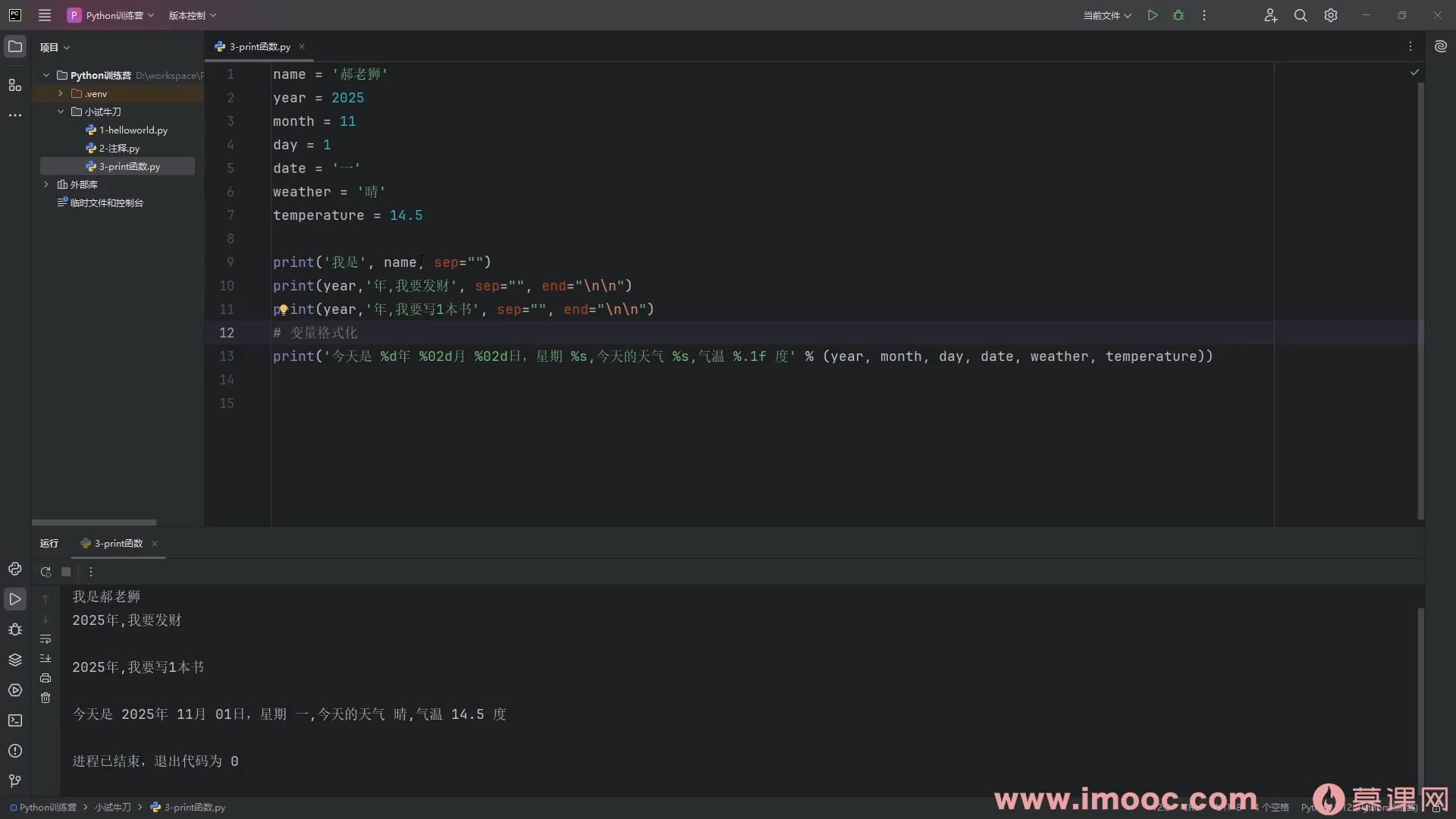This screenshot has width=1456, height=819.
Task: Open Search Everywhere magnifier
Action: pyautogui.click(x=1301, y=15)
